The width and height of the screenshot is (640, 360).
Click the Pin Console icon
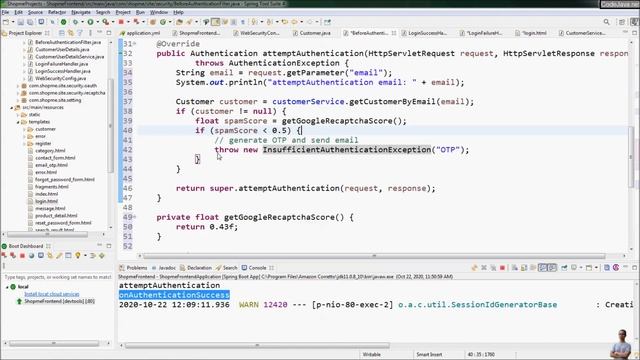pyautogui.click(x=564, y=268)
